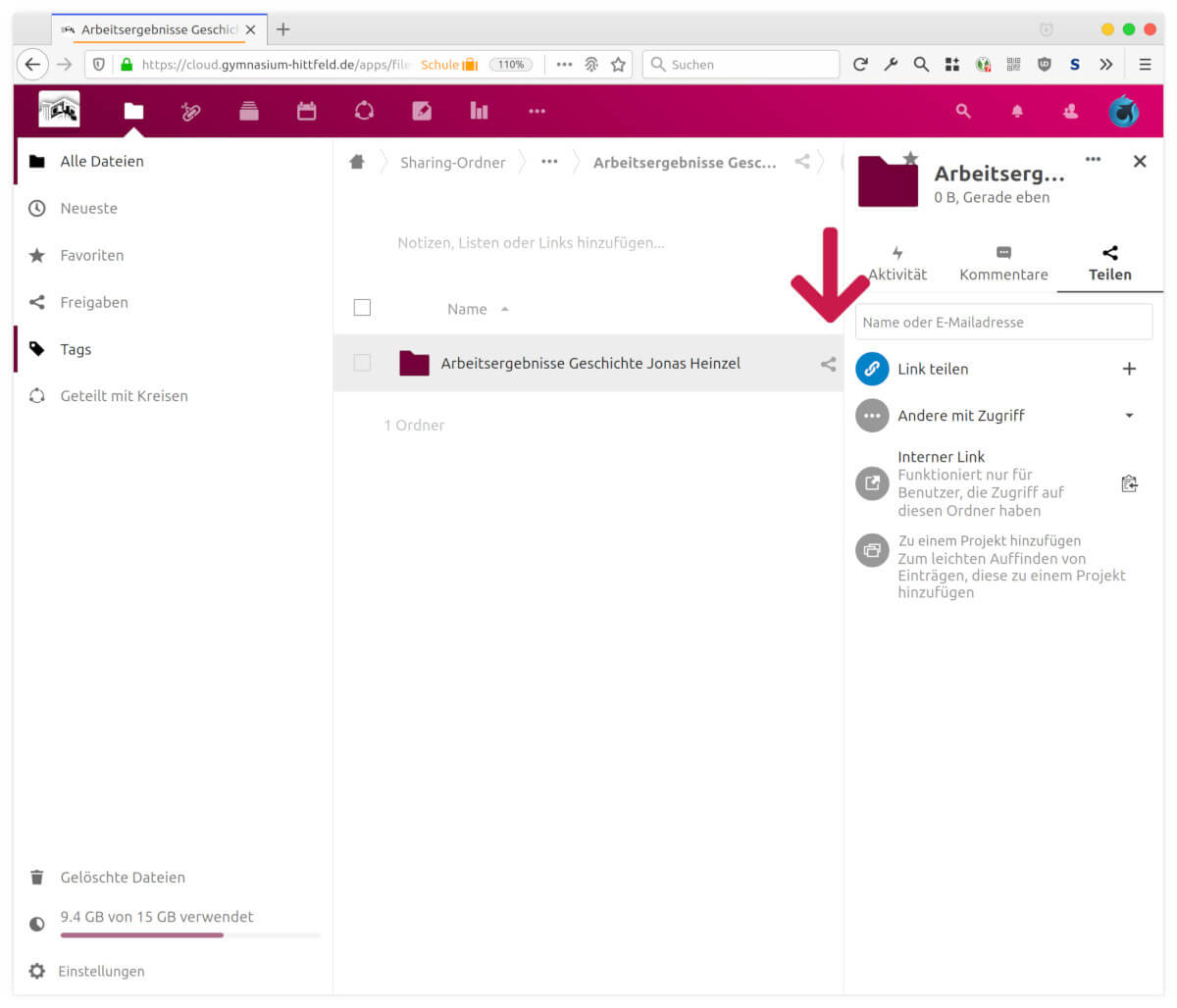Copy the internal link to clipboard
The height and width of the screenshot is (1008, 1177).
(x=1129, y=483)
